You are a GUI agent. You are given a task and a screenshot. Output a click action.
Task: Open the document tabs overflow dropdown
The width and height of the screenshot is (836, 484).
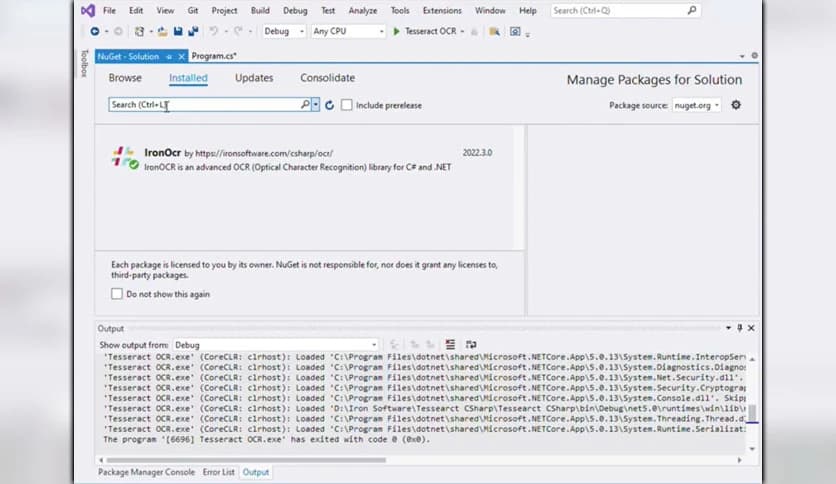(742, 56)
